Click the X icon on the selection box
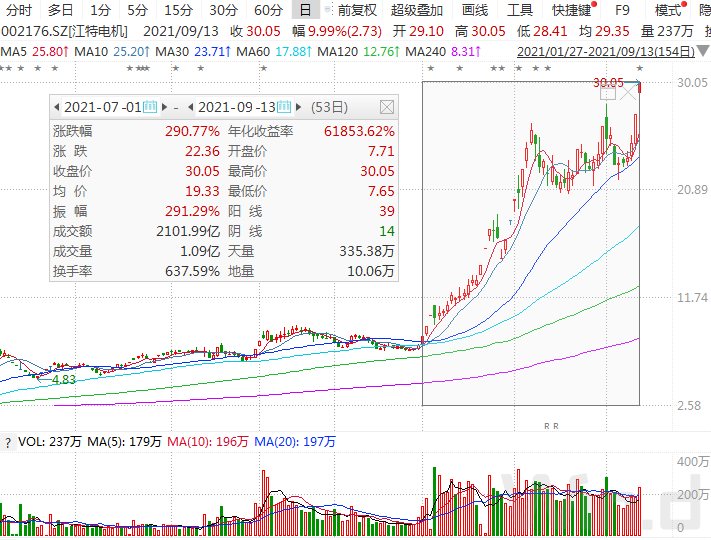 pyautogui.click(x=629, y=93)
